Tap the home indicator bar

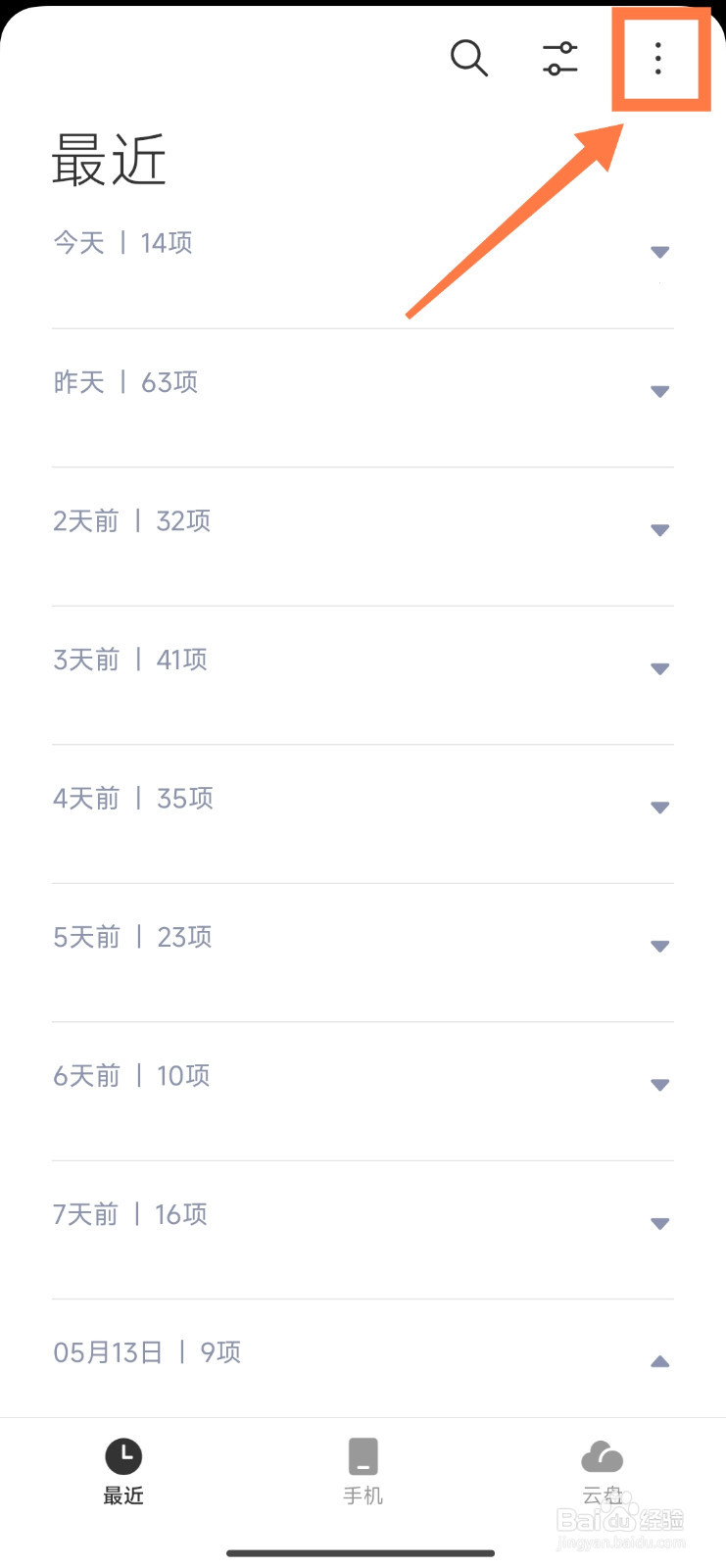click(x=361, y=1553)
